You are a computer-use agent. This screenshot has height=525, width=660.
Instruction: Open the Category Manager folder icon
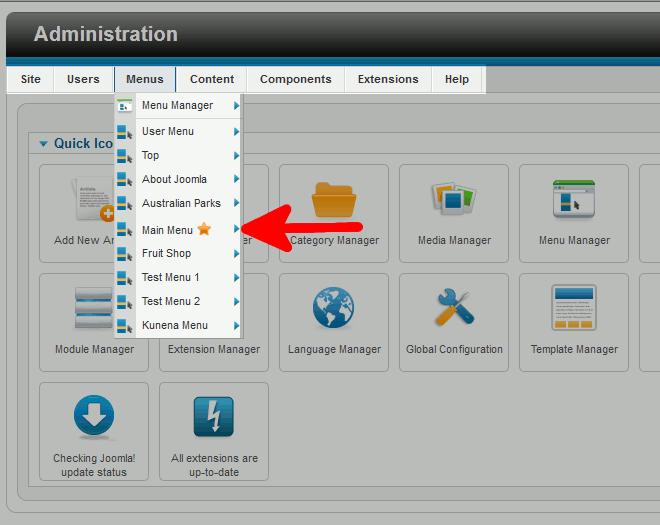tap(334, 200)
